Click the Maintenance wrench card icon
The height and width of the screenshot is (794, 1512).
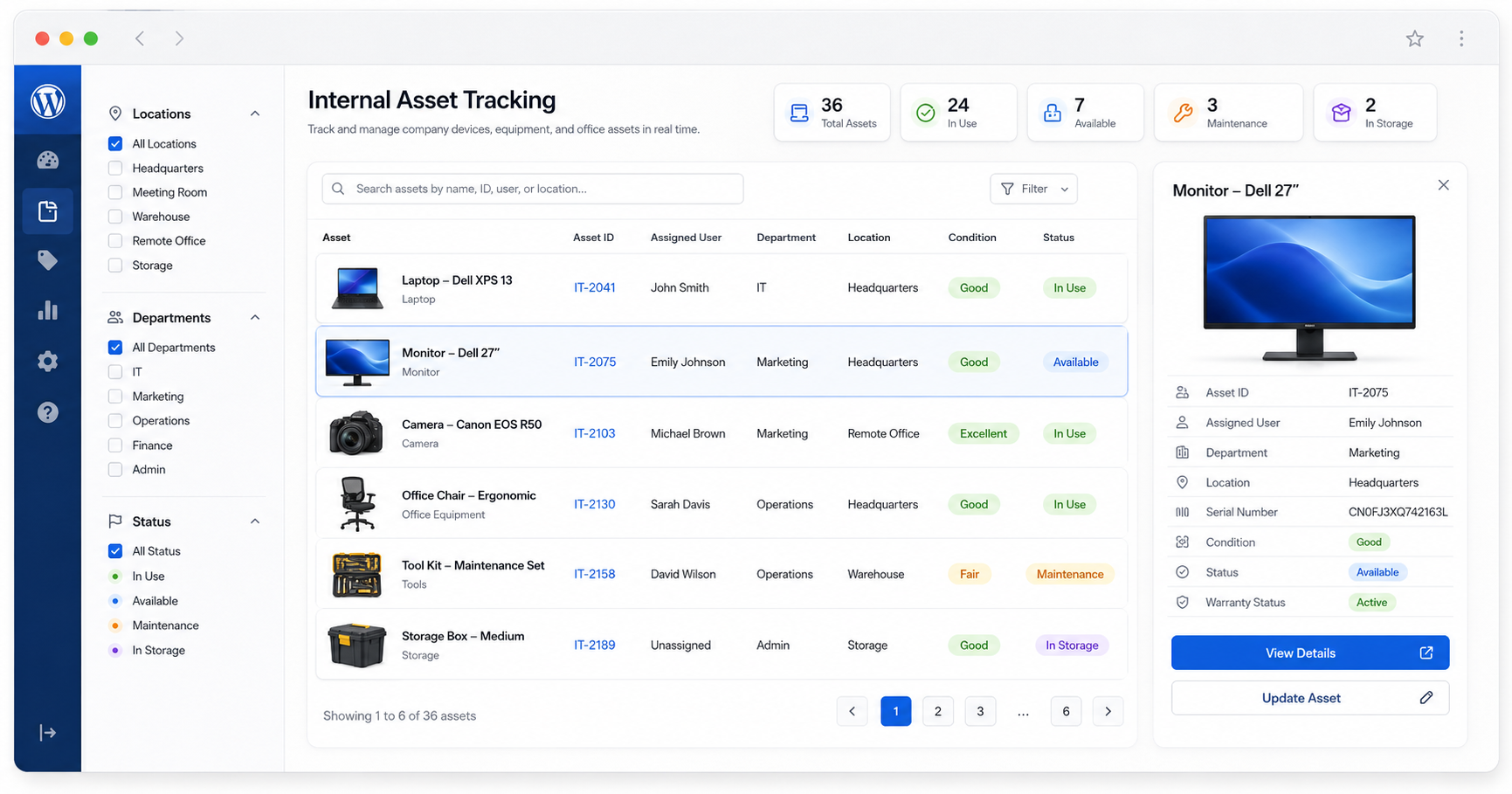[x=1183, y=113]
